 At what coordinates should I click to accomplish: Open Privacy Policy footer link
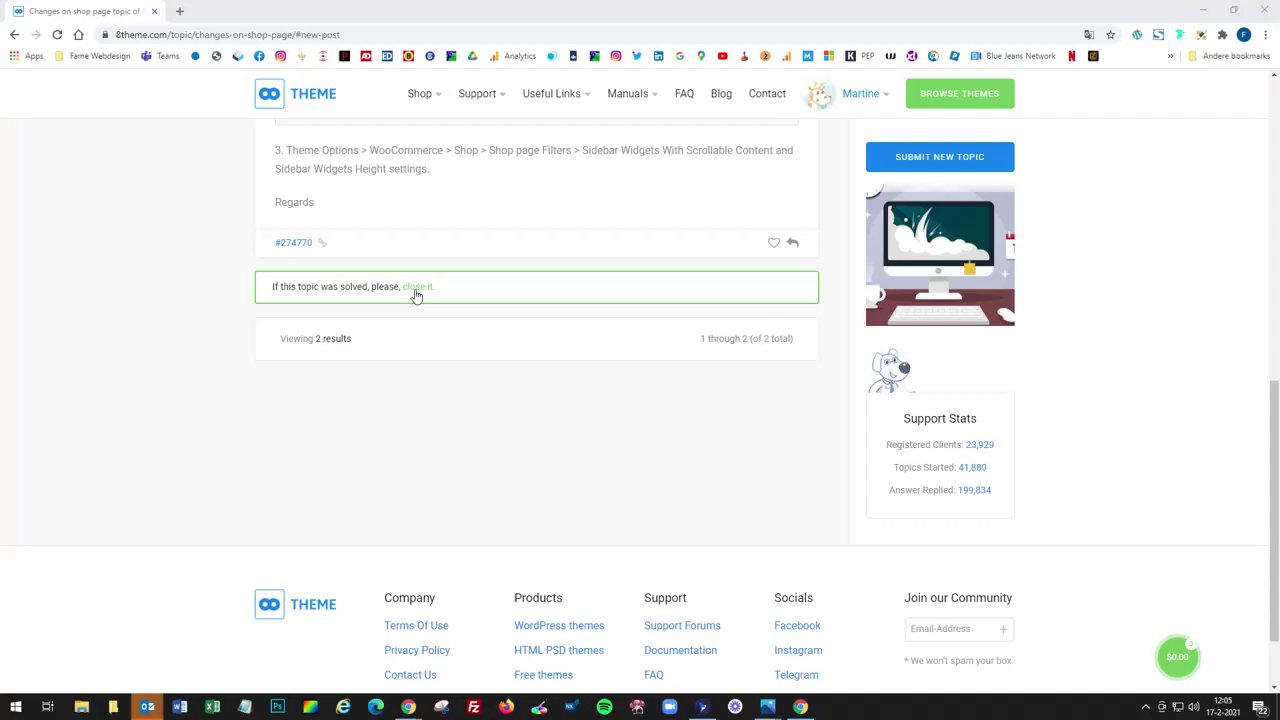pos(417,650)
